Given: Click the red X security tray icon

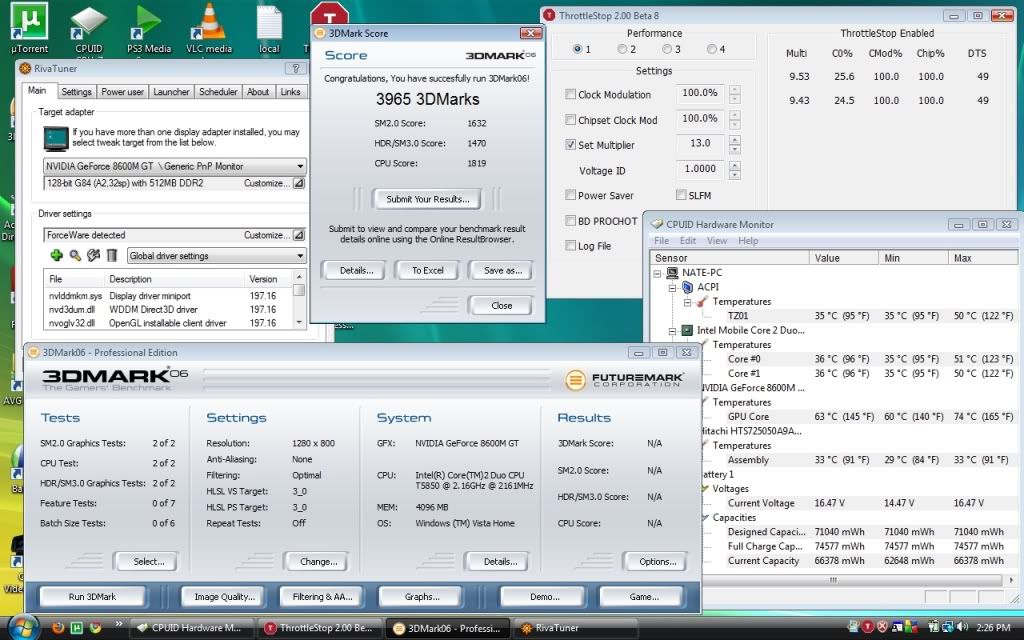Looking at the screenshot, I should (x=883, y=627).
